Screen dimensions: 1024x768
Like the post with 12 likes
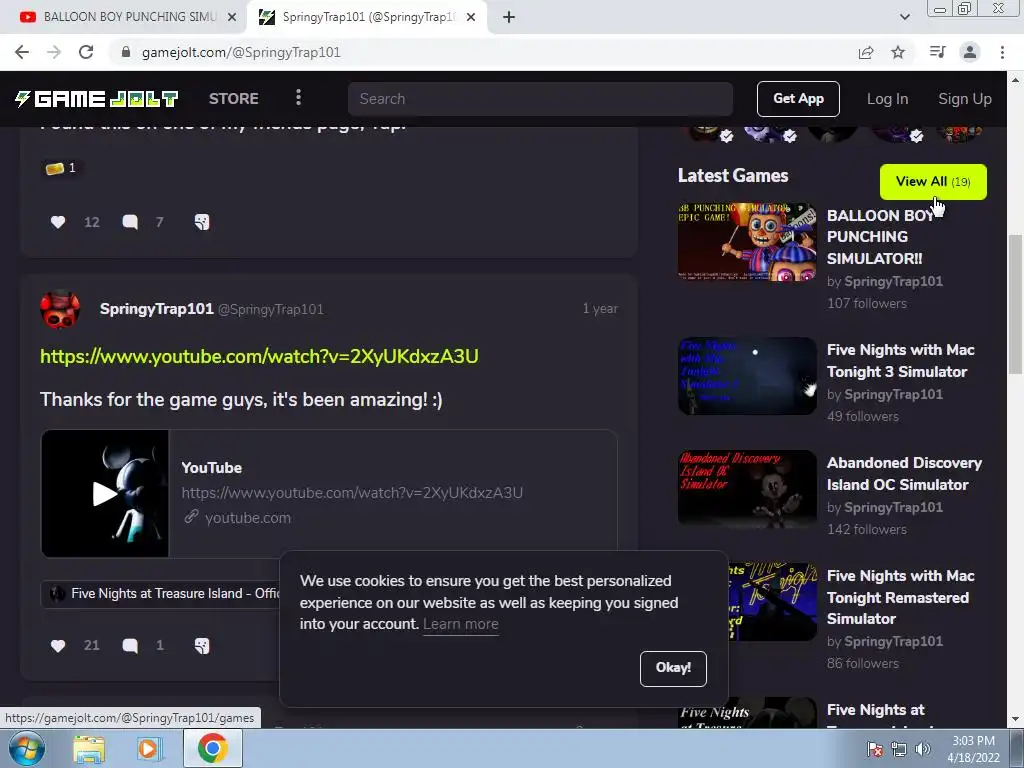click(x=58, y=222)
